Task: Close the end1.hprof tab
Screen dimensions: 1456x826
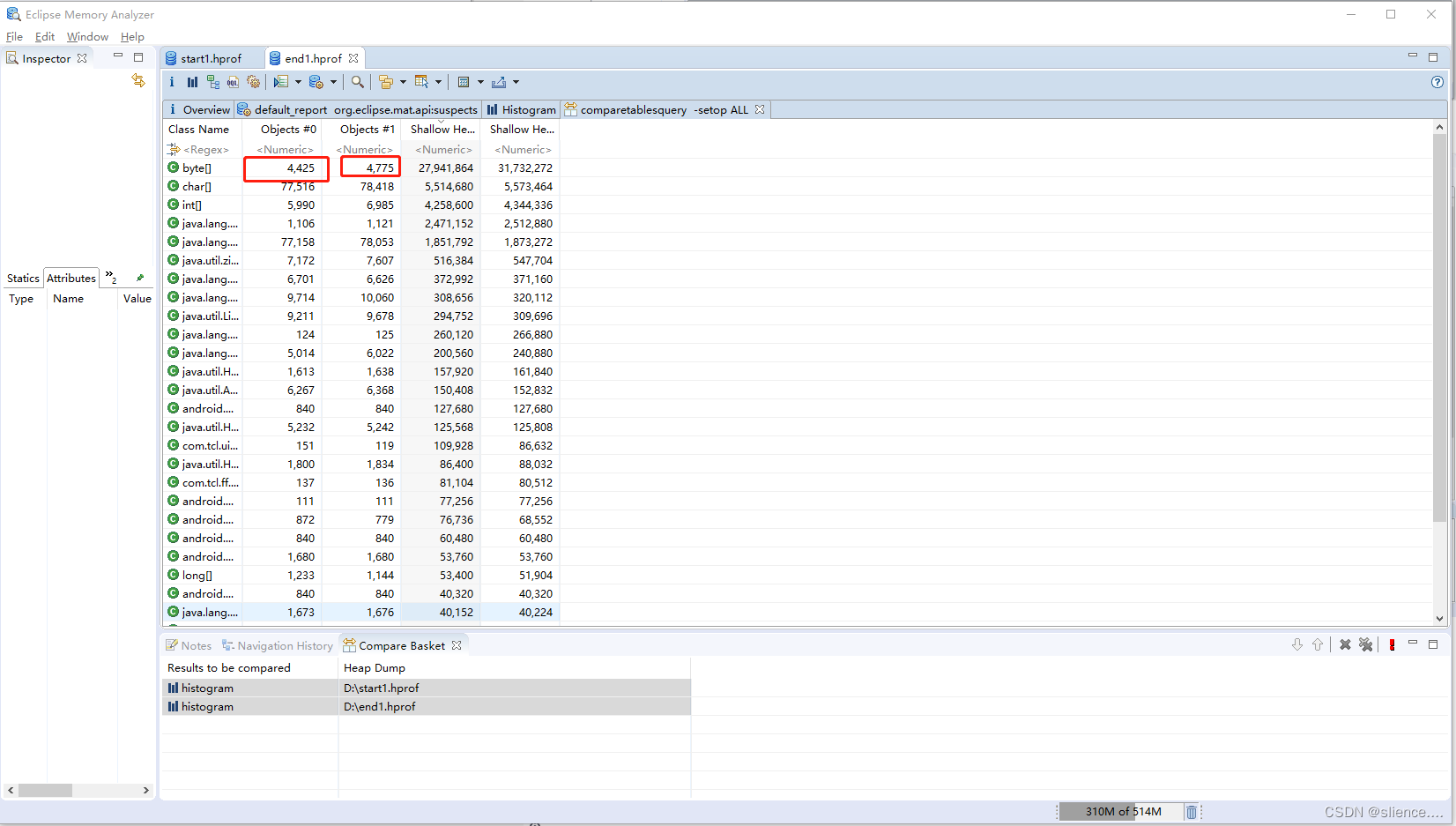Action: (353, 58)
